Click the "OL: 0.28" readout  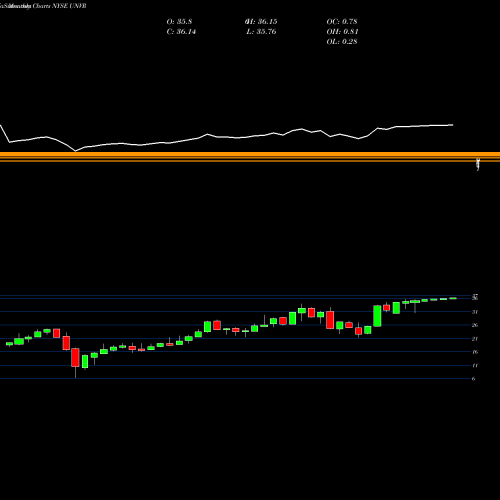342,42
